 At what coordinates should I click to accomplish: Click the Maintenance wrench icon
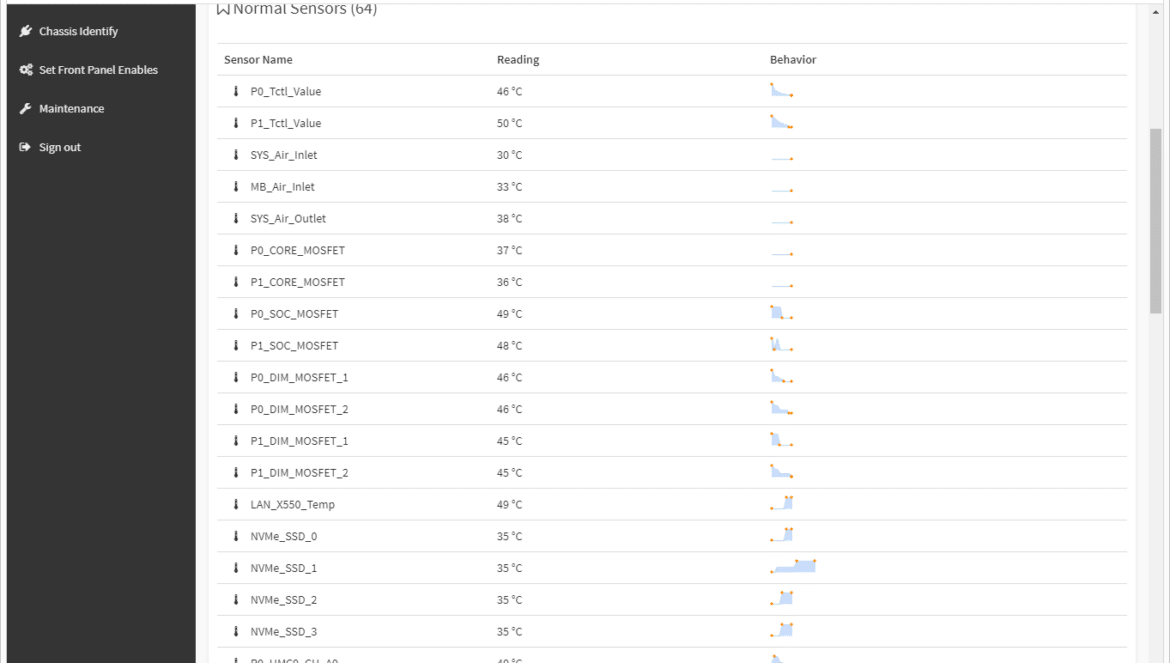point(25,108)
